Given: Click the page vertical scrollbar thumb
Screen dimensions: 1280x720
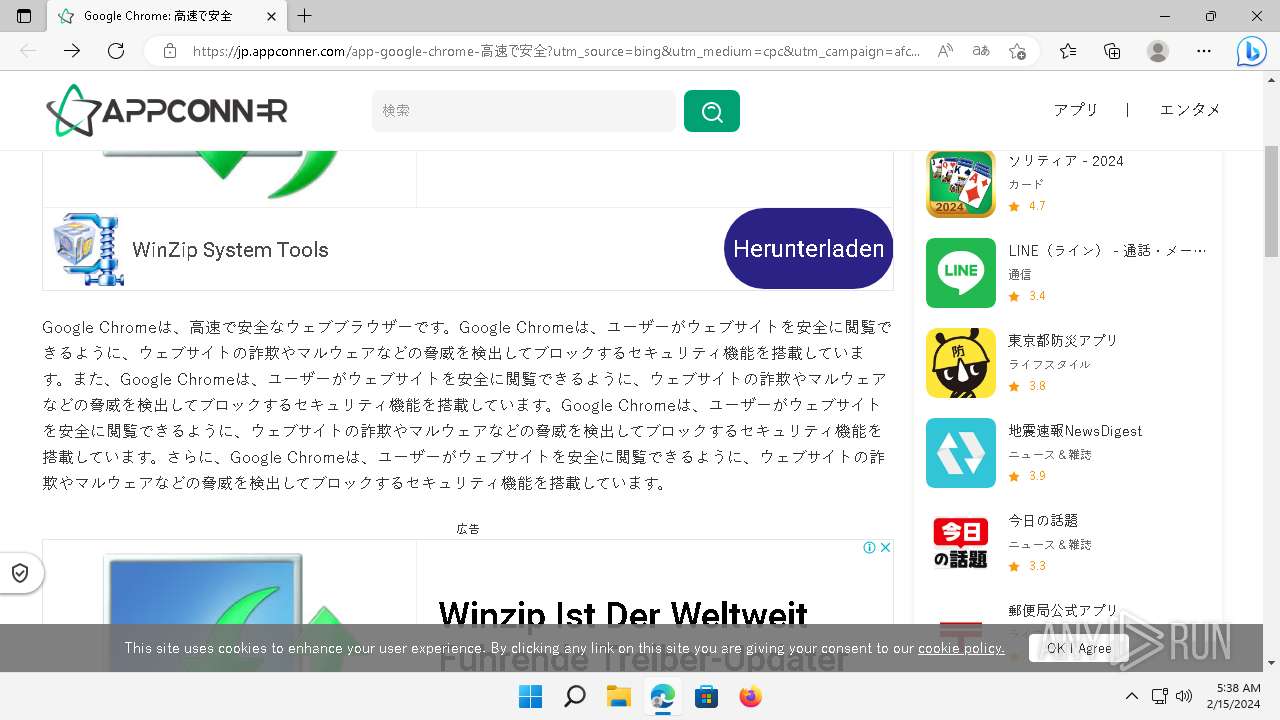Looking at the screenshot, I should [x=1272, y=201].
